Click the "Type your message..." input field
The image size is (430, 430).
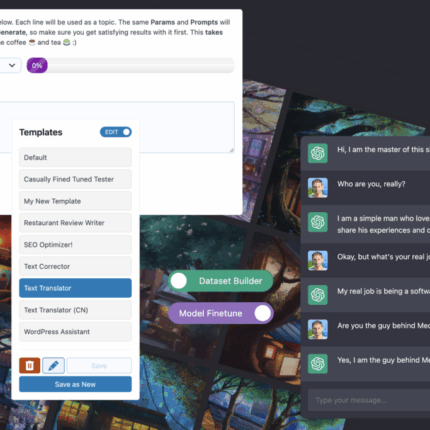[369, 400]
